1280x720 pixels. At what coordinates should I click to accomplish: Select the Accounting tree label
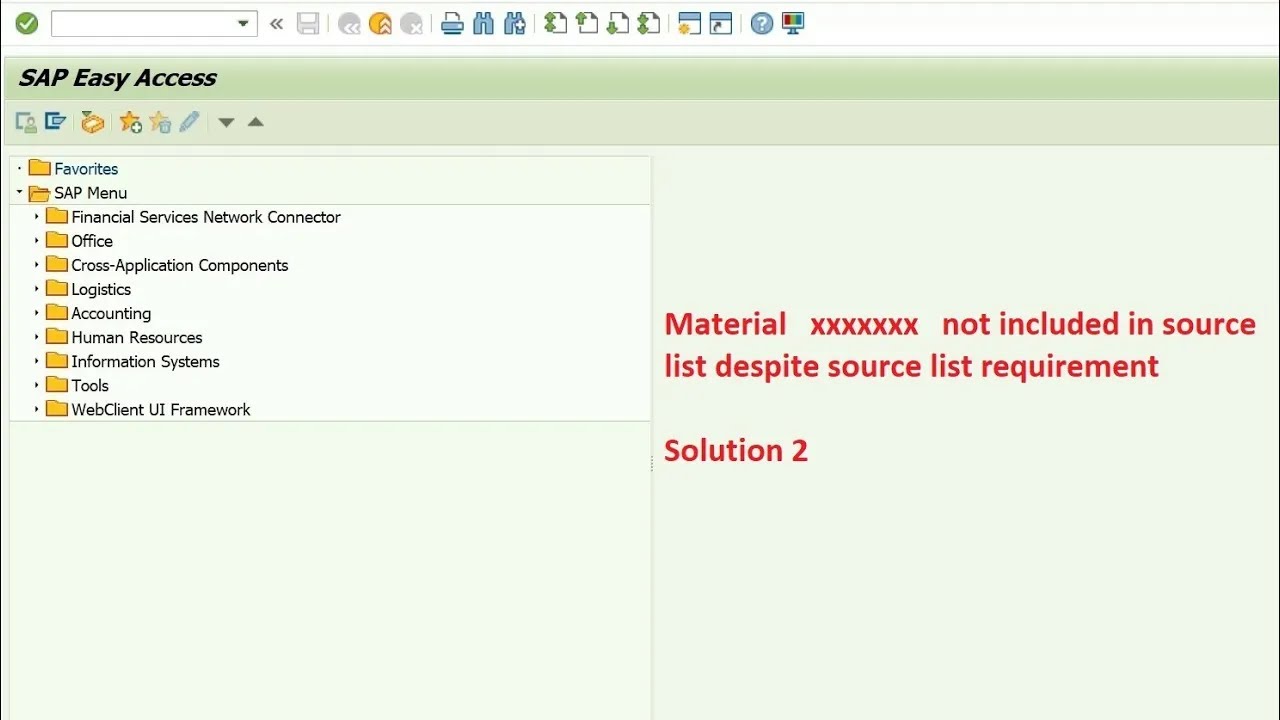point(111,313)
